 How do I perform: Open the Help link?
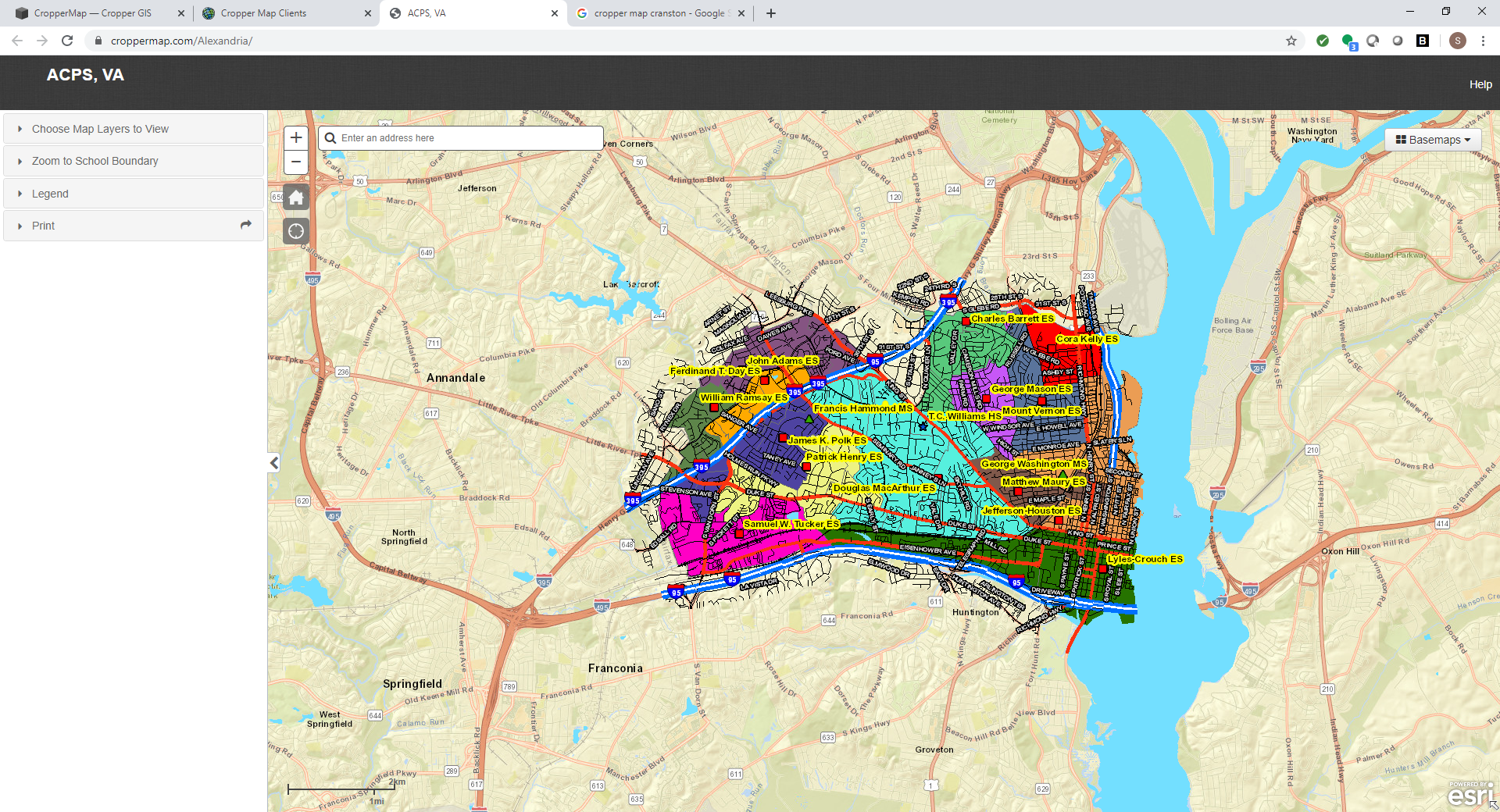(1480, 84)
